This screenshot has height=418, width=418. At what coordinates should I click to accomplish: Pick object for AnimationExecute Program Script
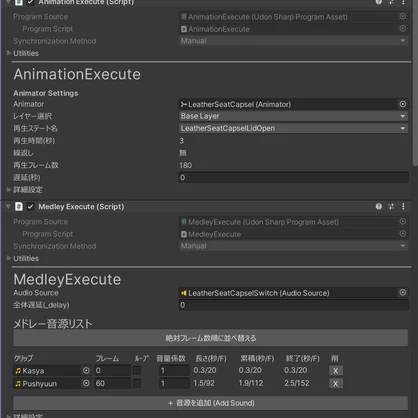coord(403,29)
